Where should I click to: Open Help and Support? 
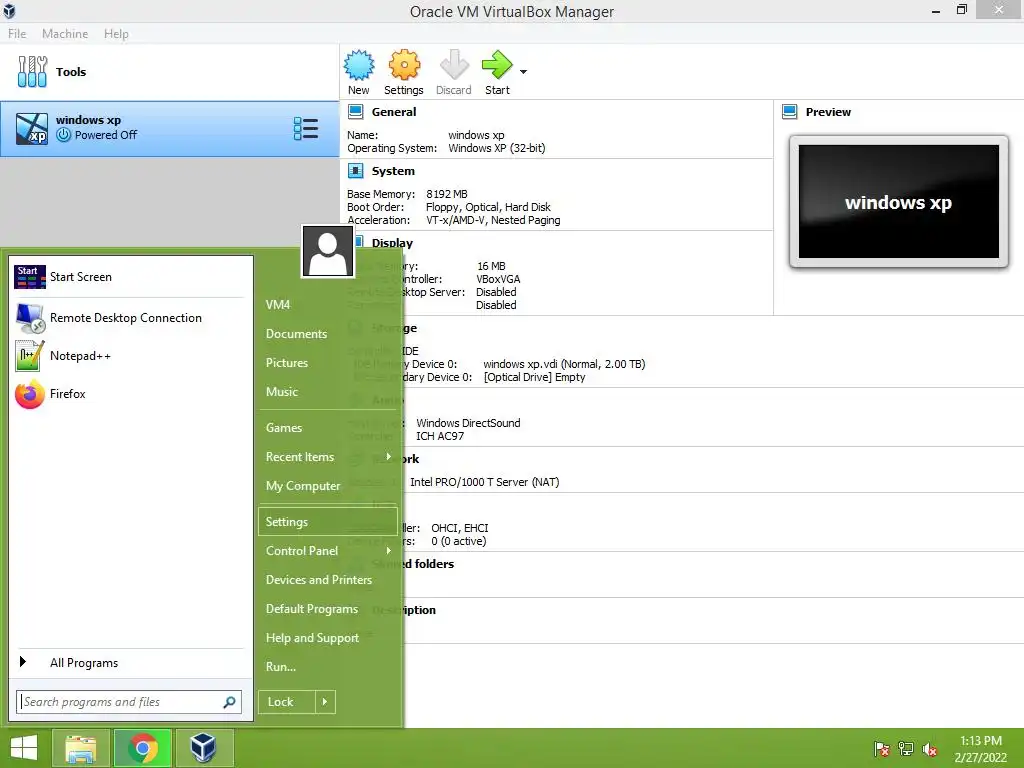coord(328,638)
